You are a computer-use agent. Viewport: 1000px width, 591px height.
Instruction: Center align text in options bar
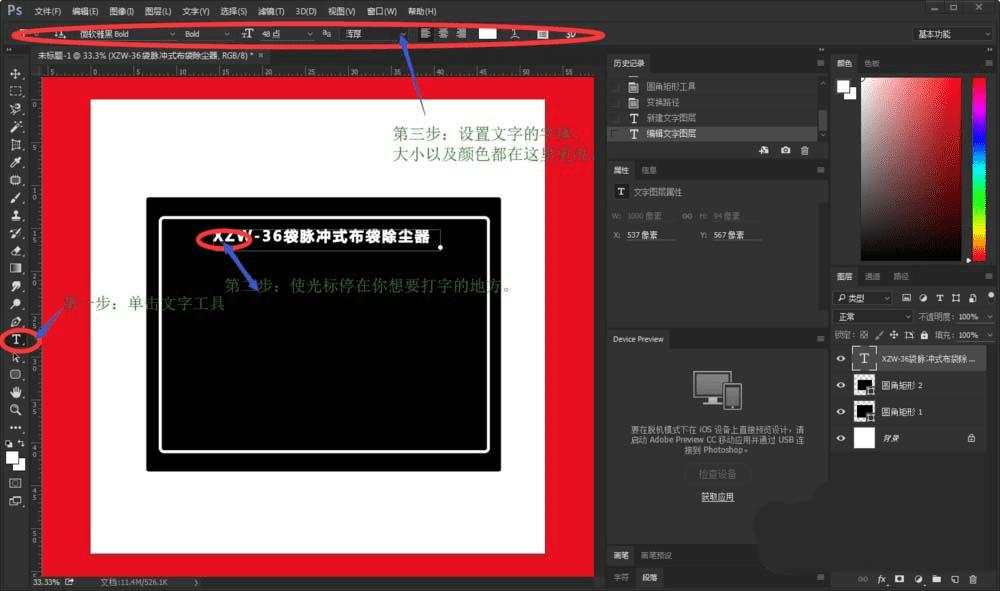[x=443, y=34]
